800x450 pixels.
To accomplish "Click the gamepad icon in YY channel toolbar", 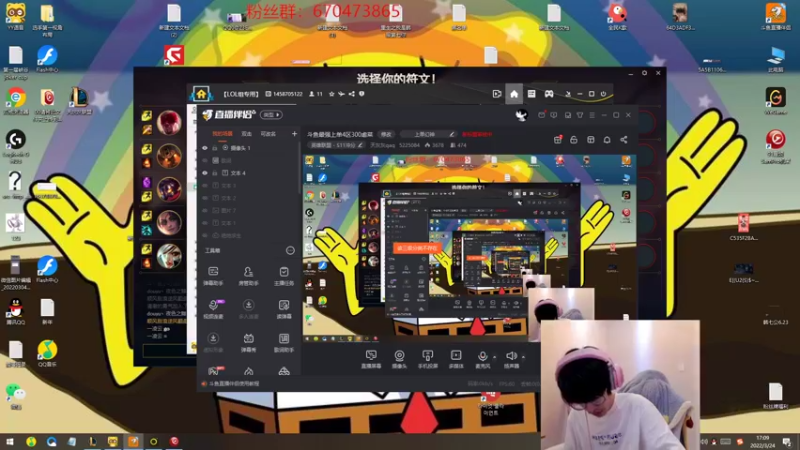I will click(549, 94).
